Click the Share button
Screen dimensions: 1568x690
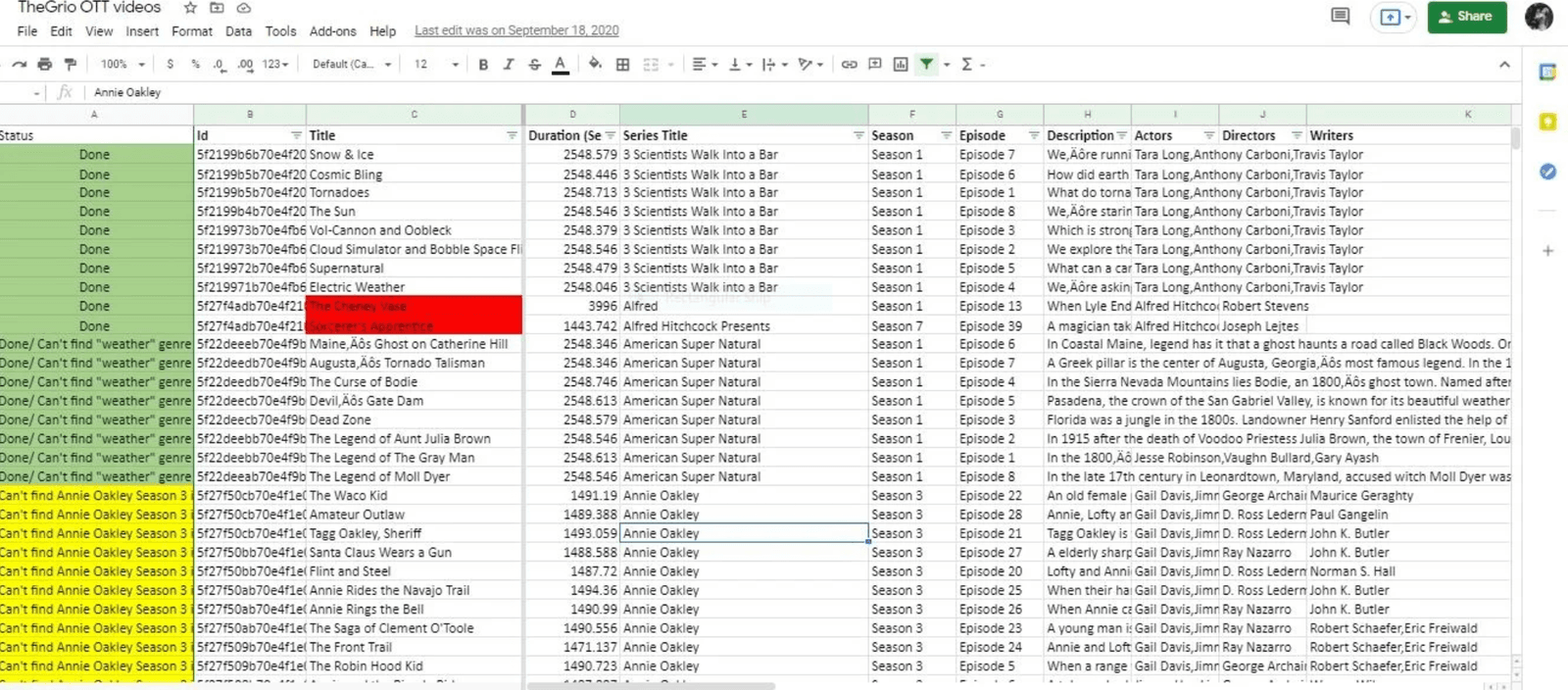(x=1466, y=17)
